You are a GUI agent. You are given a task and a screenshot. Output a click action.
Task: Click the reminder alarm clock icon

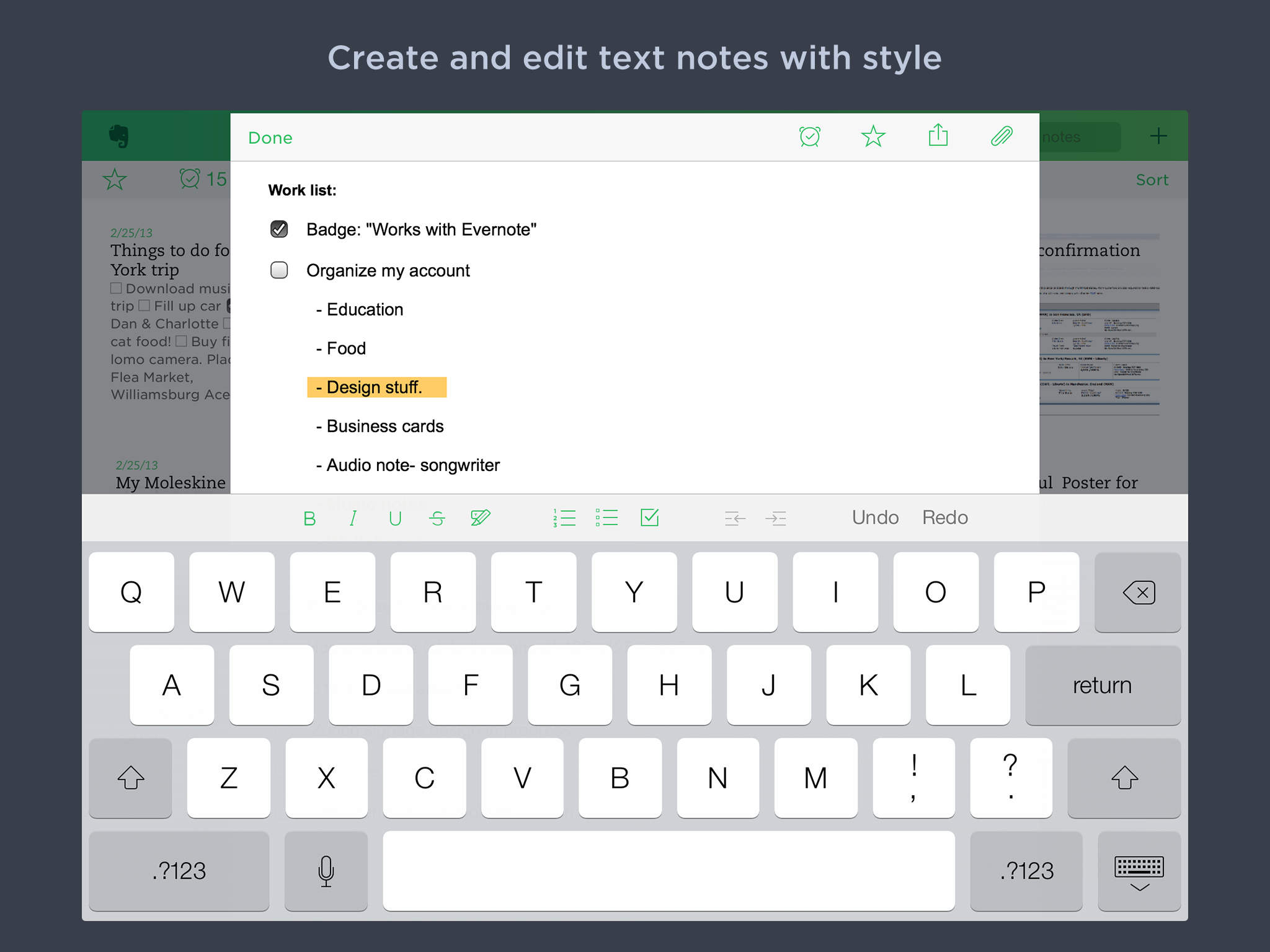coord(810,136)
